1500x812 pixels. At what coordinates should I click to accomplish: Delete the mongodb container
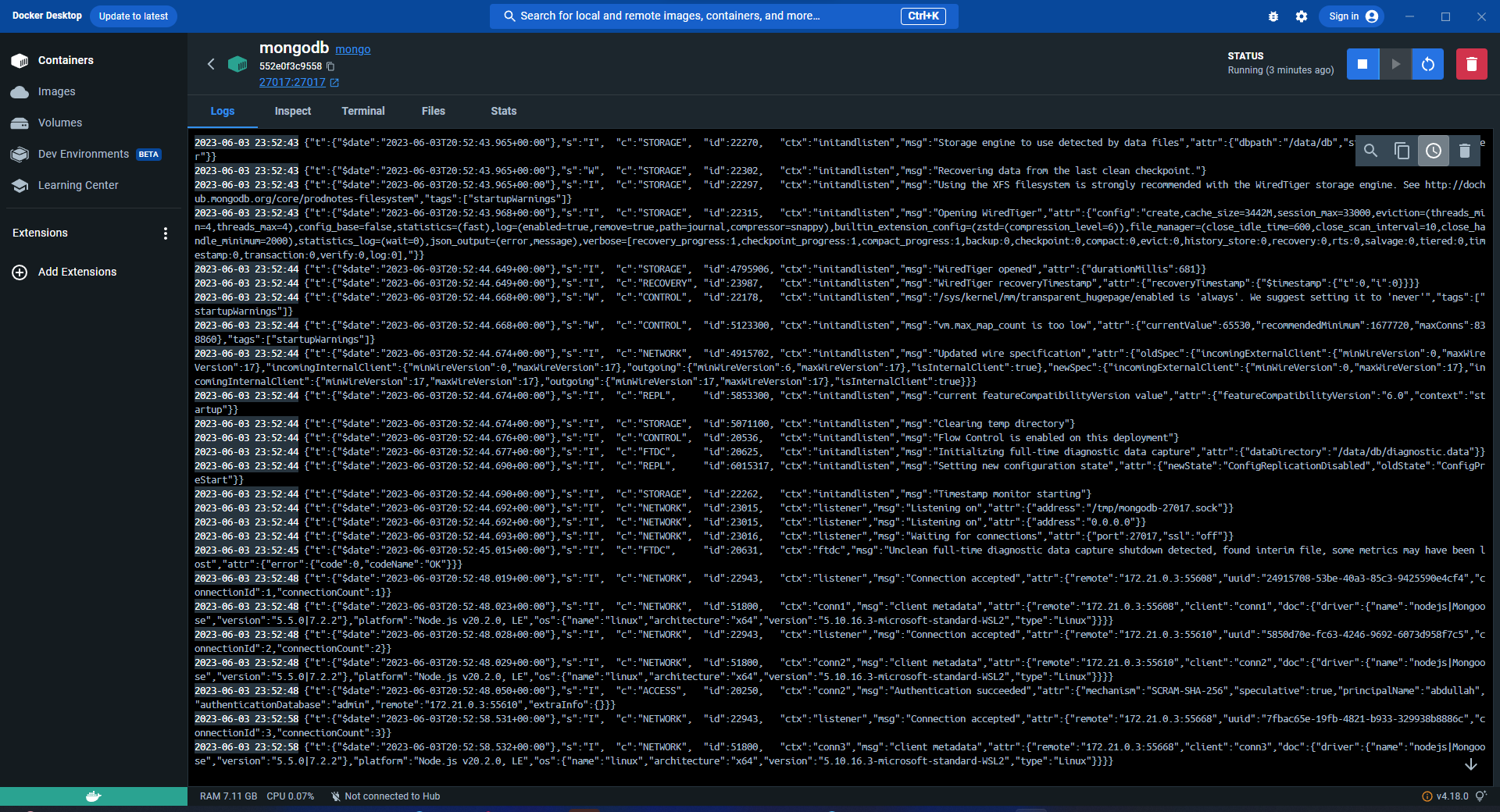[x=1471, y=64]
